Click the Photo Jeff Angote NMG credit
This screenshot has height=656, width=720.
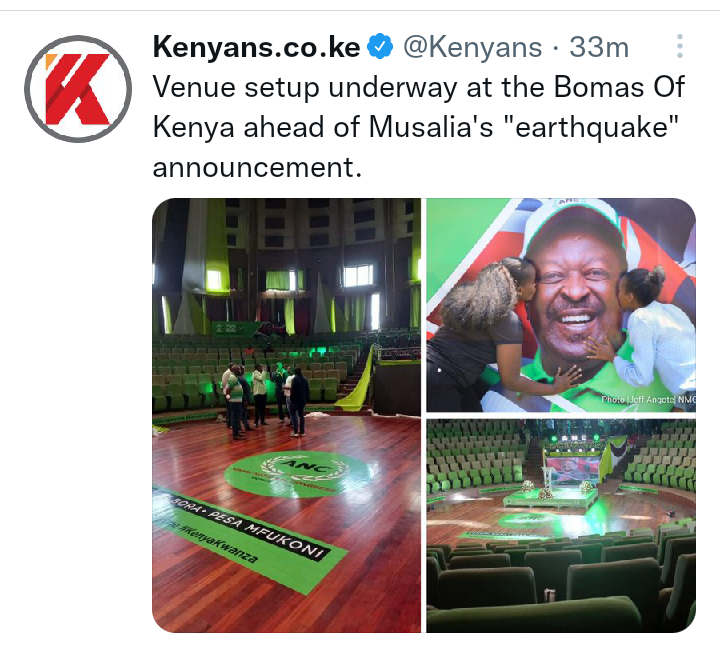[x=648, y=399]
